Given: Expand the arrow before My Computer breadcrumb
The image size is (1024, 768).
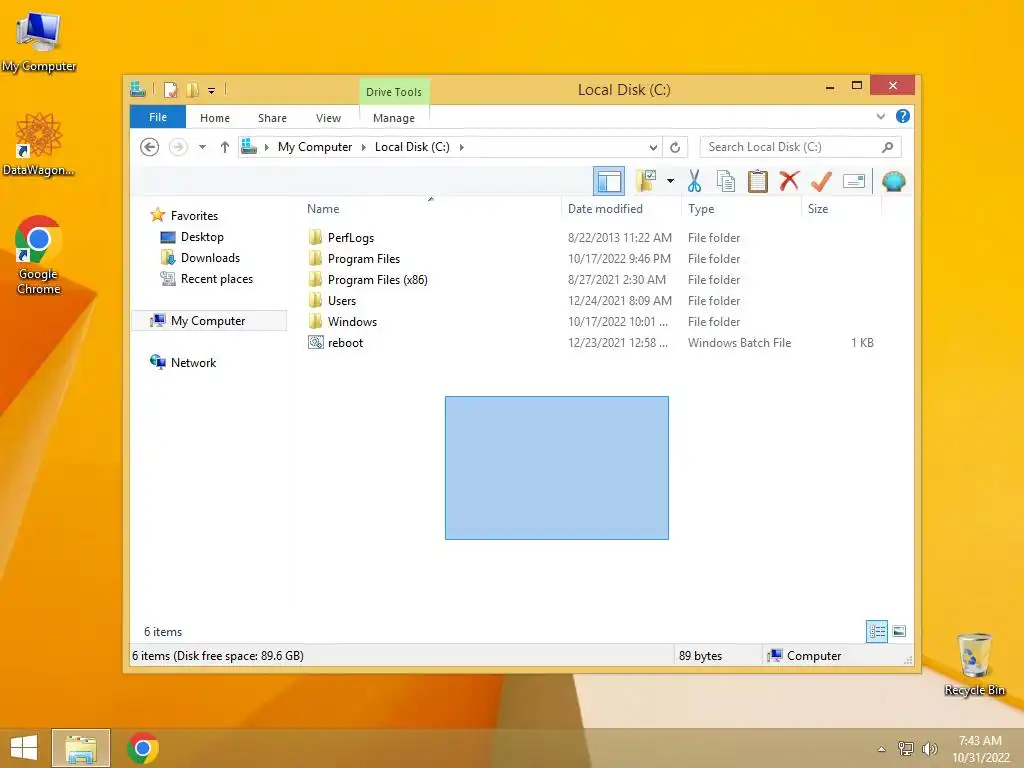Looking at the screenshot, I should 266,147.
